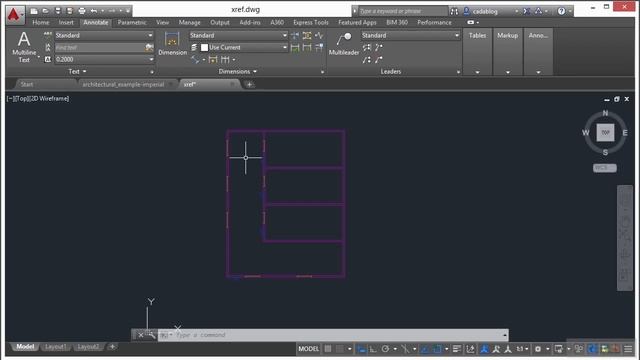The image size is (640, 360).
Task: Click the Customization menu icon in status bar
Action: click(x=628, y=349)
